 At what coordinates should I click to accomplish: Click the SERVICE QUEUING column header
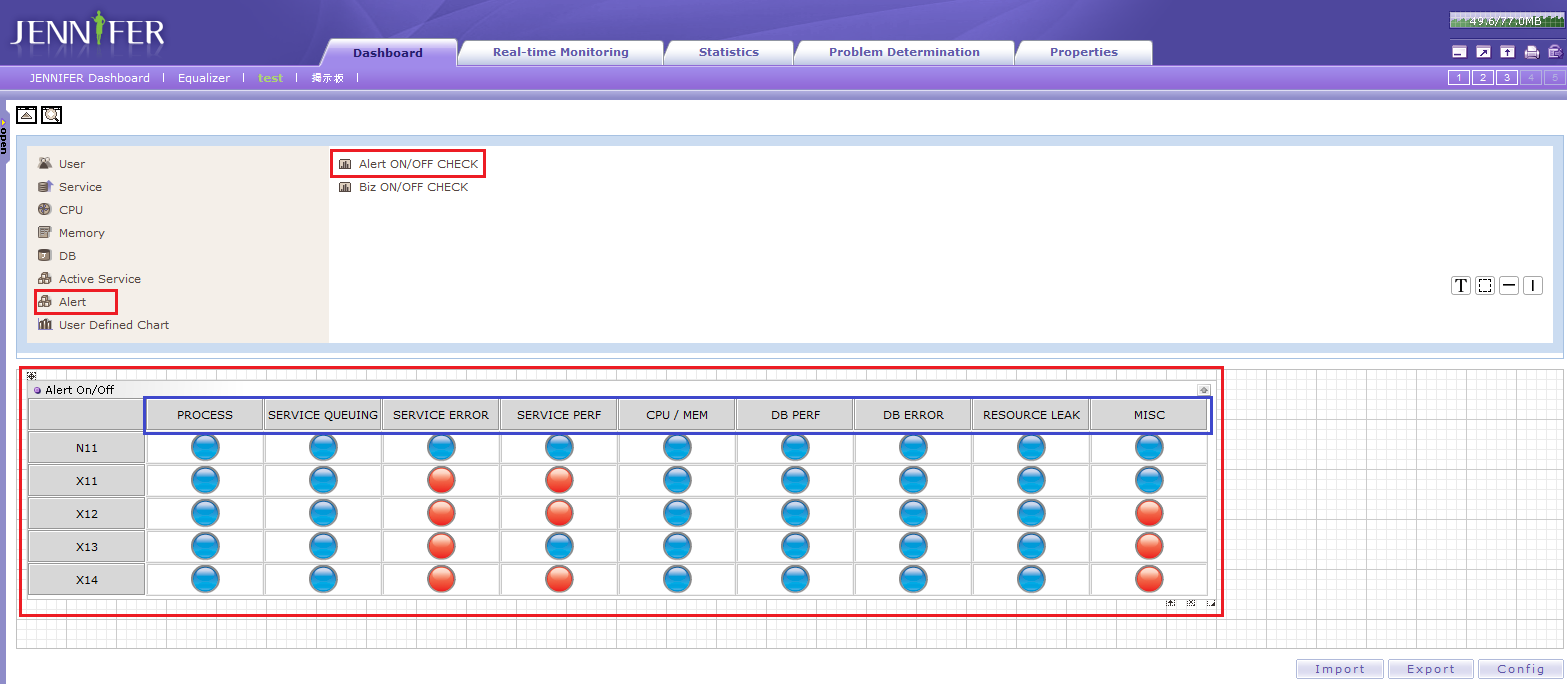point(323,415)
